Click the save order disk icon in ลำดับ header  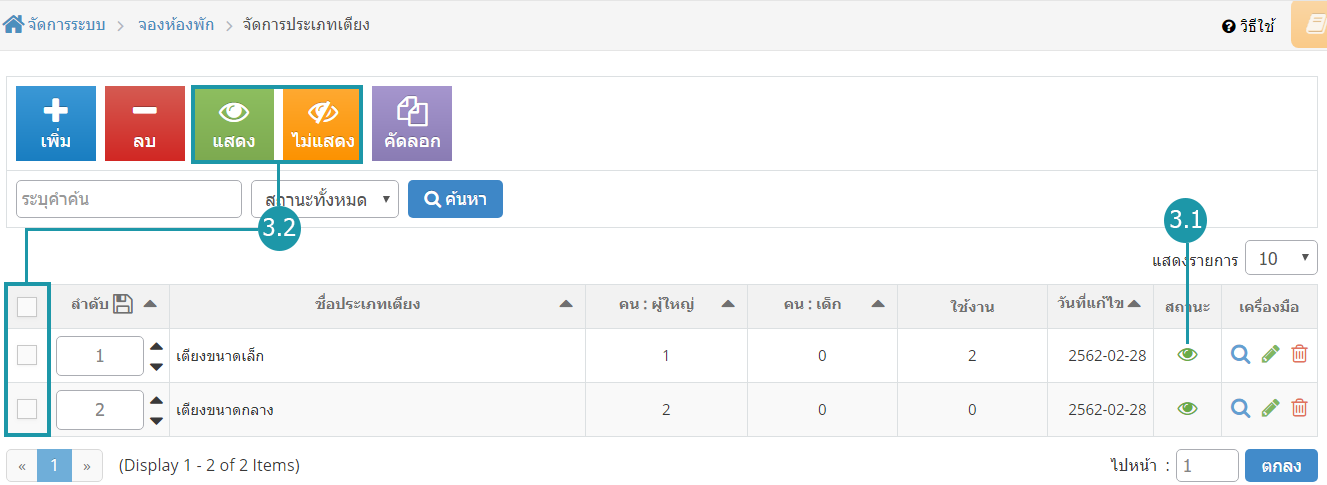[123, 305]
